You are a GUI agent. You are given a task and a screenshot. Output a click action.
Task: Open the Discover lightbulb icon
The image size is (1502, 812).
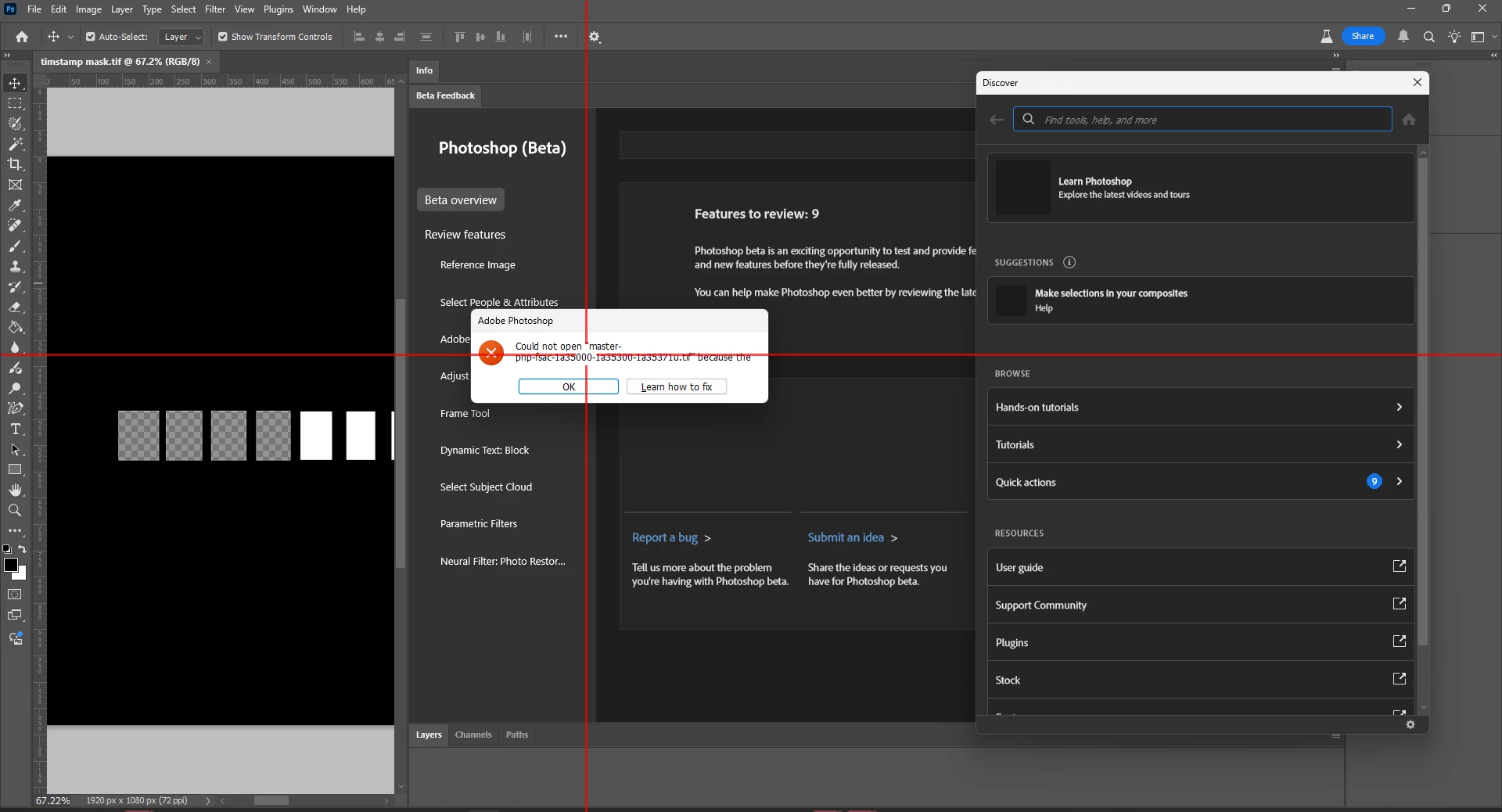1454,37
